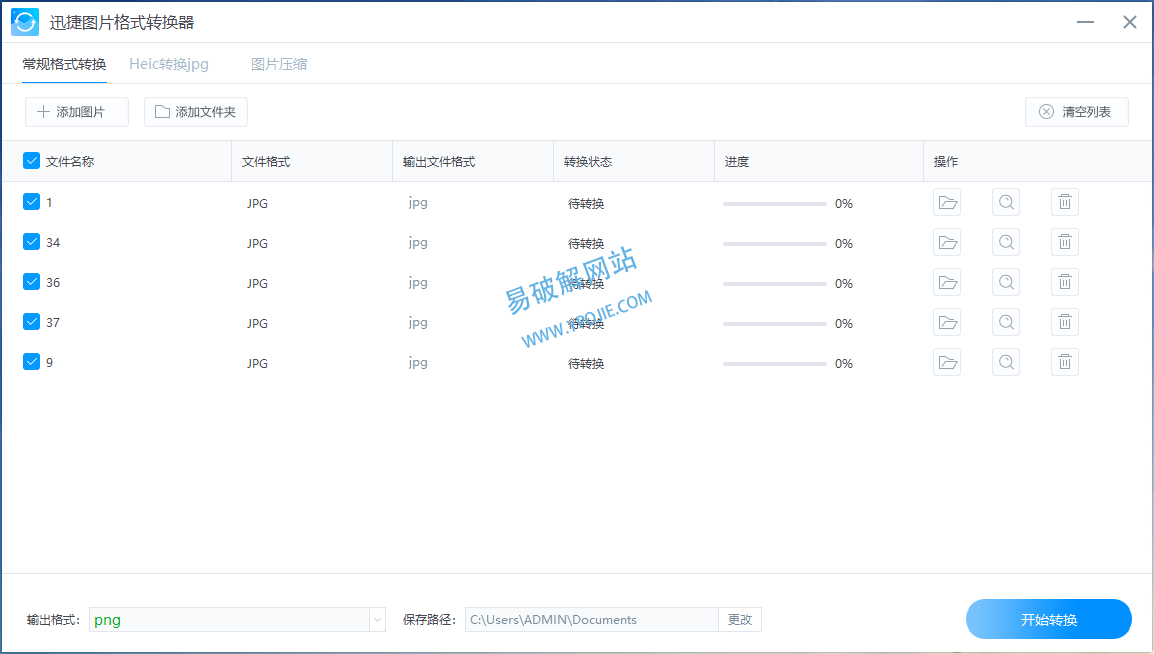Delete file 37 using trash icon

1065,322
